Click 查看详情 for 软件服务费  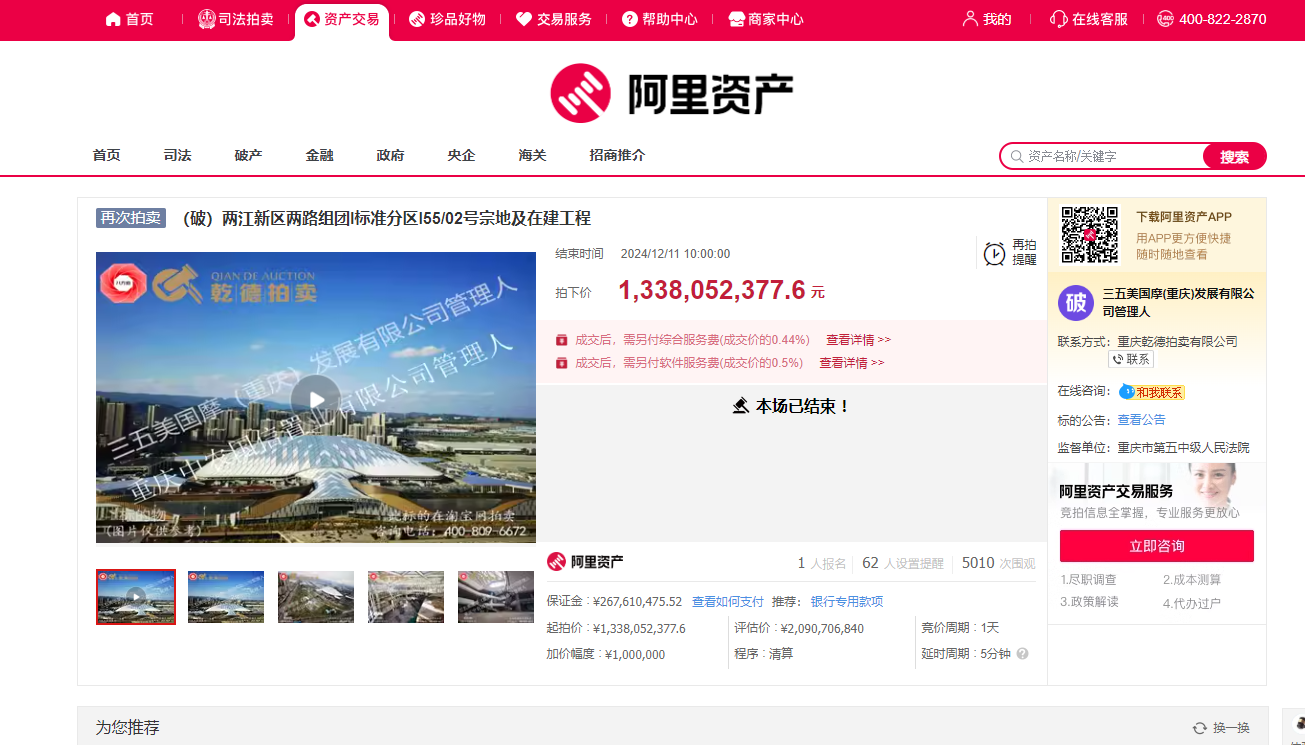(852, 362)
